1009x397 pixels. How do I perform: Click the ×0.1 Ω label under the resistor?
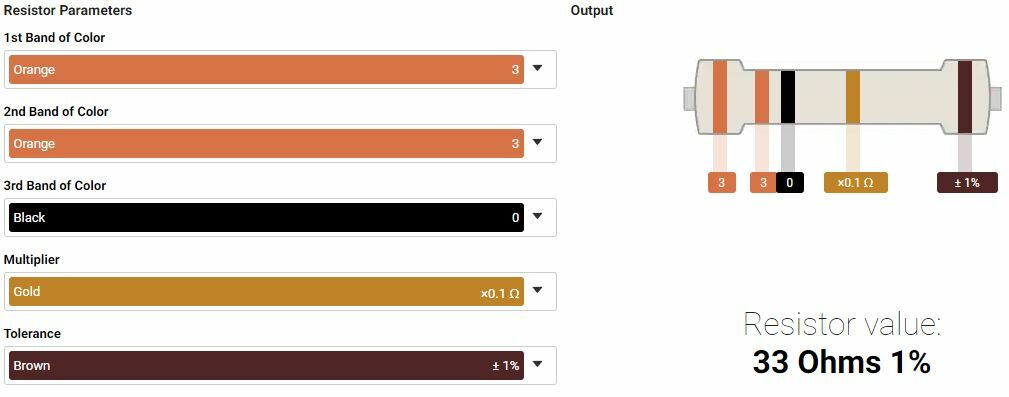pyautogui.click(x=856, y=183)
